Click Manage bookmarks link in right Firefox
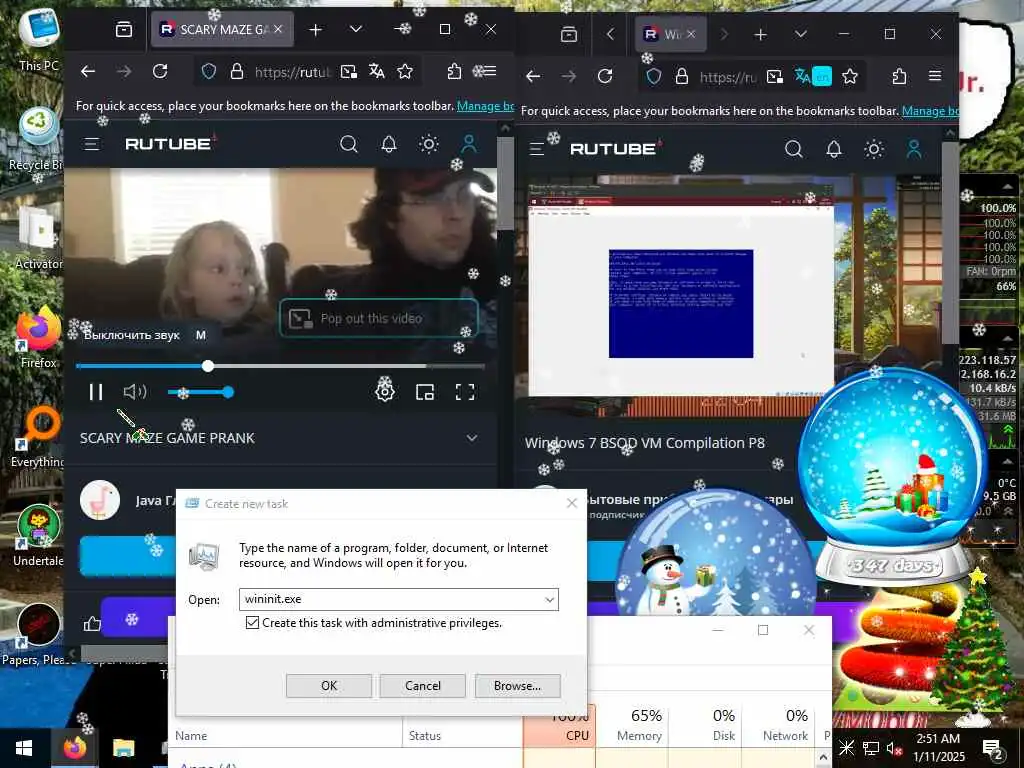The height and width of the screenshot is (768, 1024). pos(930,111)
